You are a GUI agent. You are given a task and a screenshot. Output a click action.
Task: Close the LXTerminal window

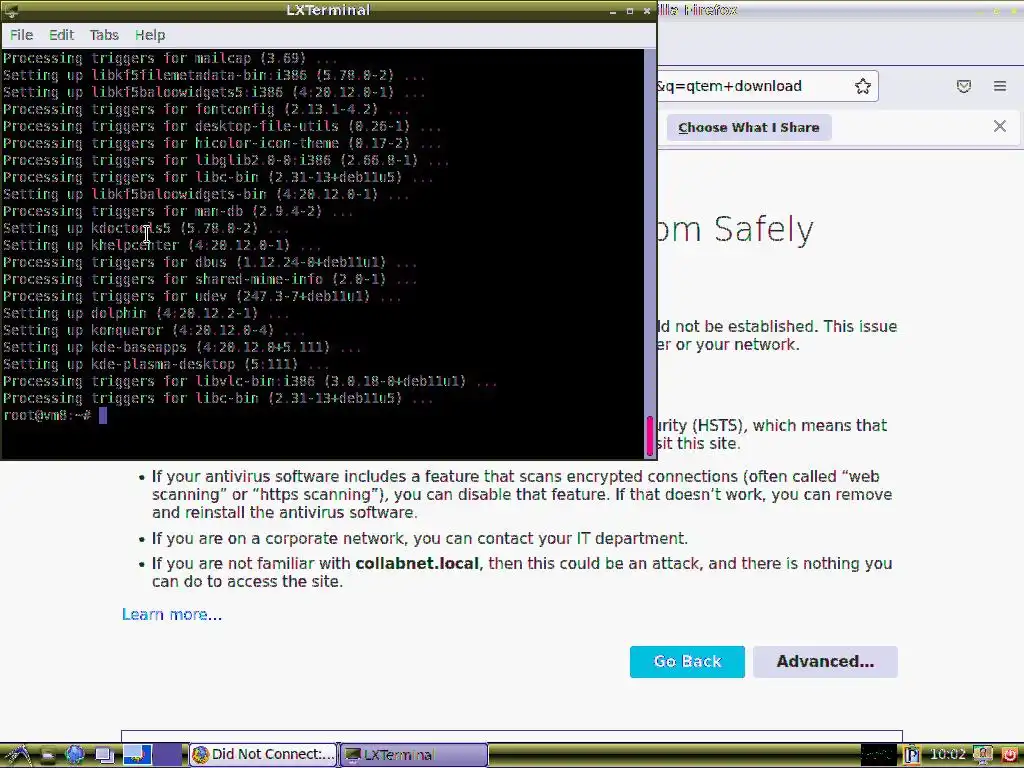click(x=647, y=11)
